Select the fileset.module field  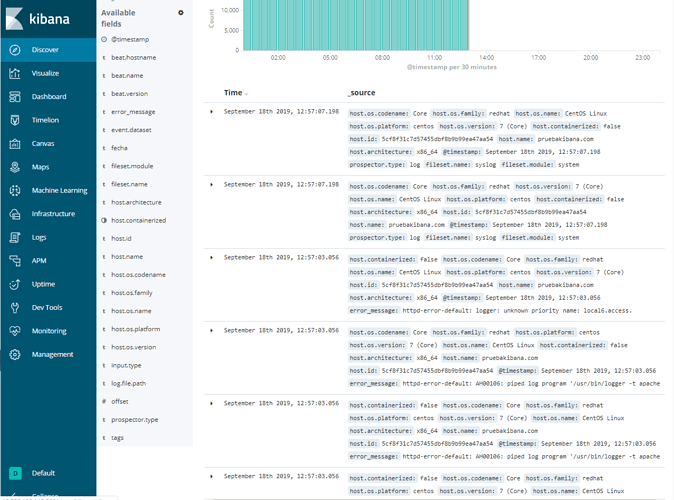point(132,166)
